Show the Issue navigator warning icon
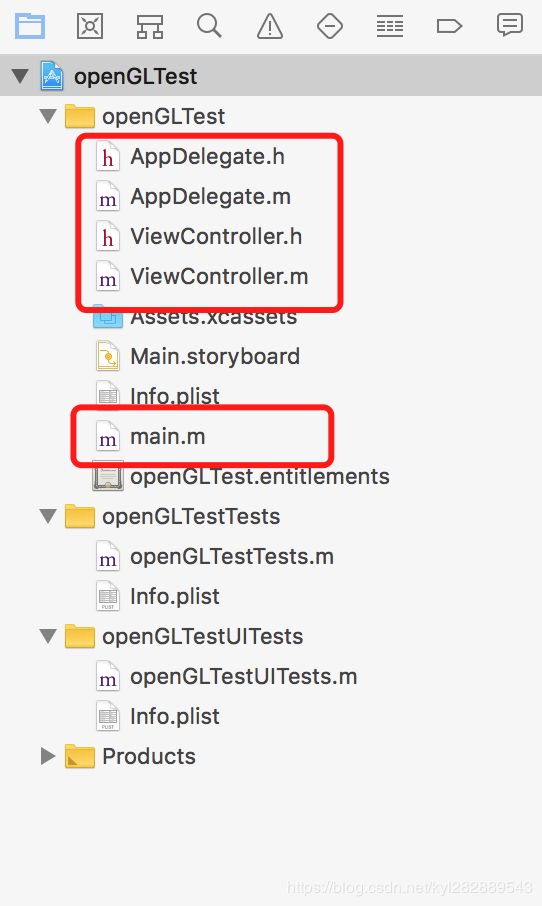The height and width of the screenshot is (906, 542). (x=270, y=27)
